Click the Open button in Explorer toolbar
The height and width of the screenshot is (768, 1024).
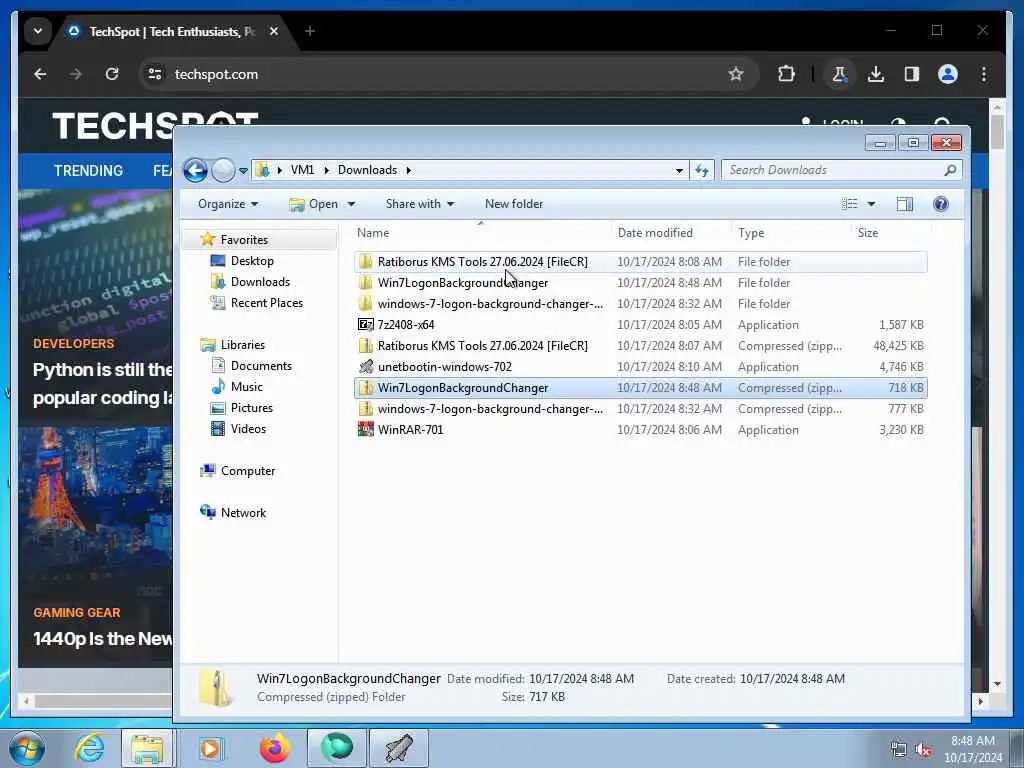tap(314, 204)
